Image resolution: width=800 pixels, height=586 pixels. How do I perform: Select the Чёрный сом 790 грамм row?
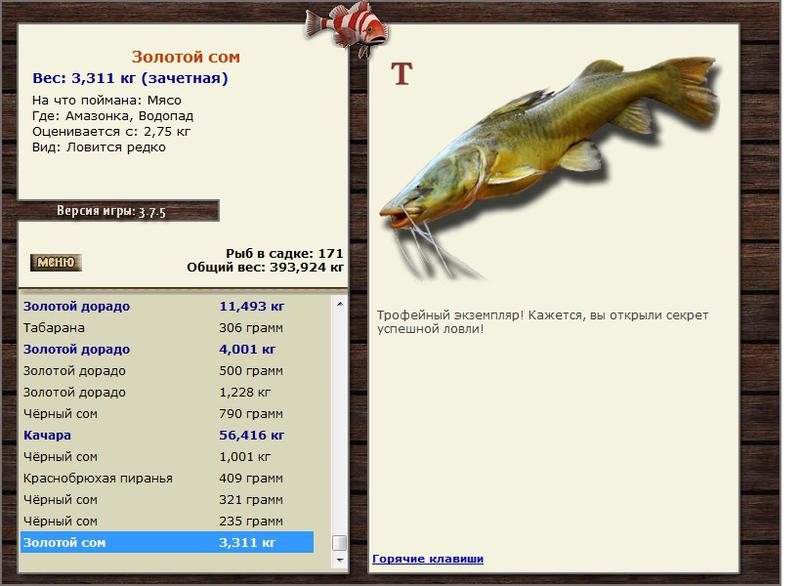(x=167, y=414)
